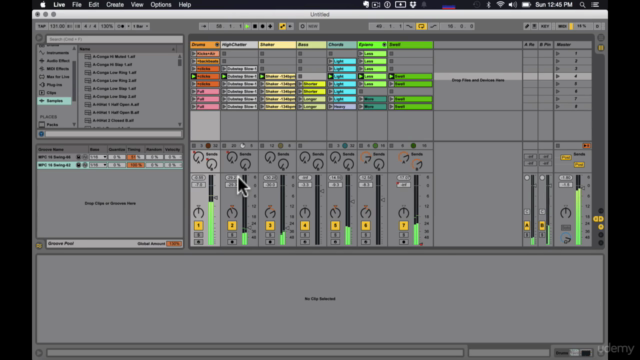Toggle Groove Pool show/hide wave icon
Image resolution: width=640 pixels, height=360 pixels.
pos(39,245)
